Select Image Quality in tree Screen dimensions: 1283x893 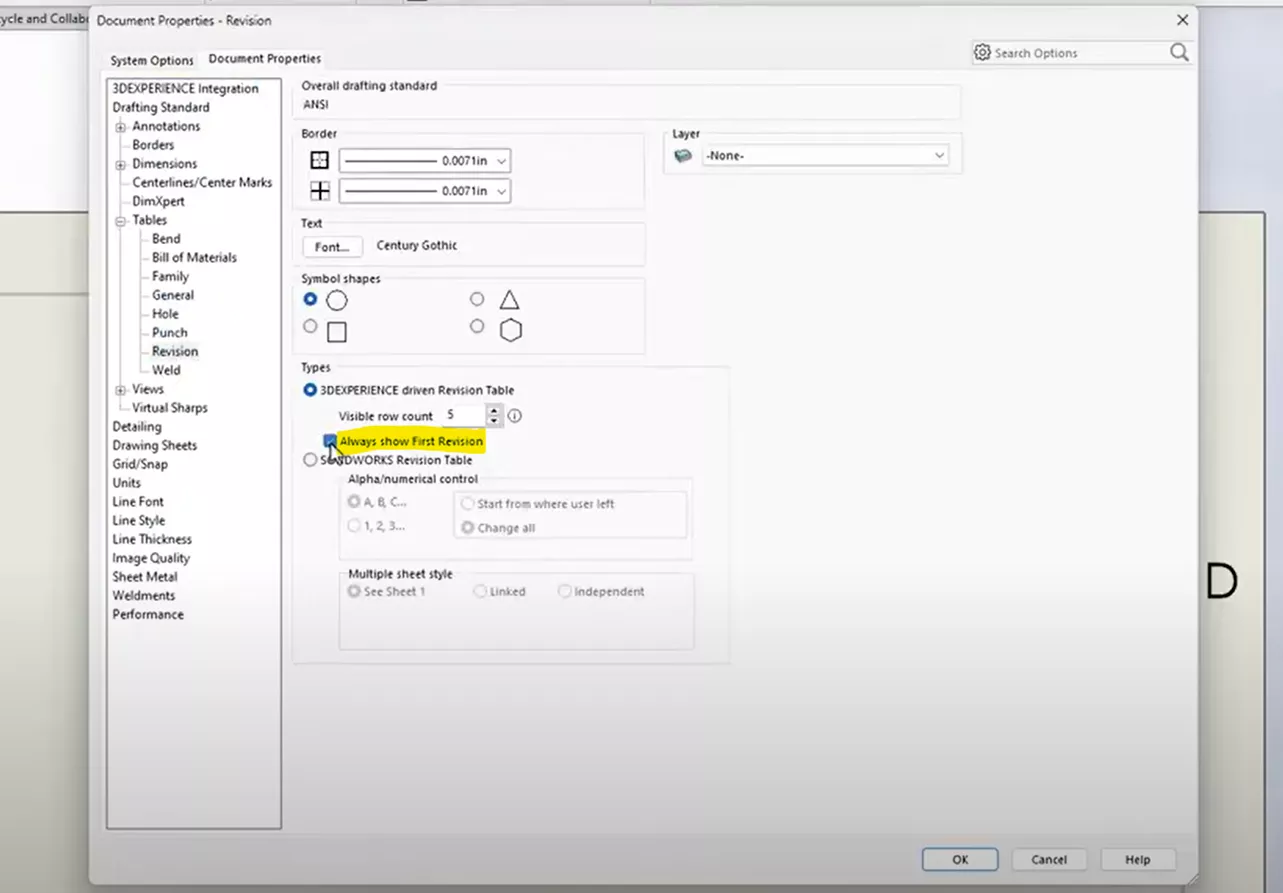(150, 558)
